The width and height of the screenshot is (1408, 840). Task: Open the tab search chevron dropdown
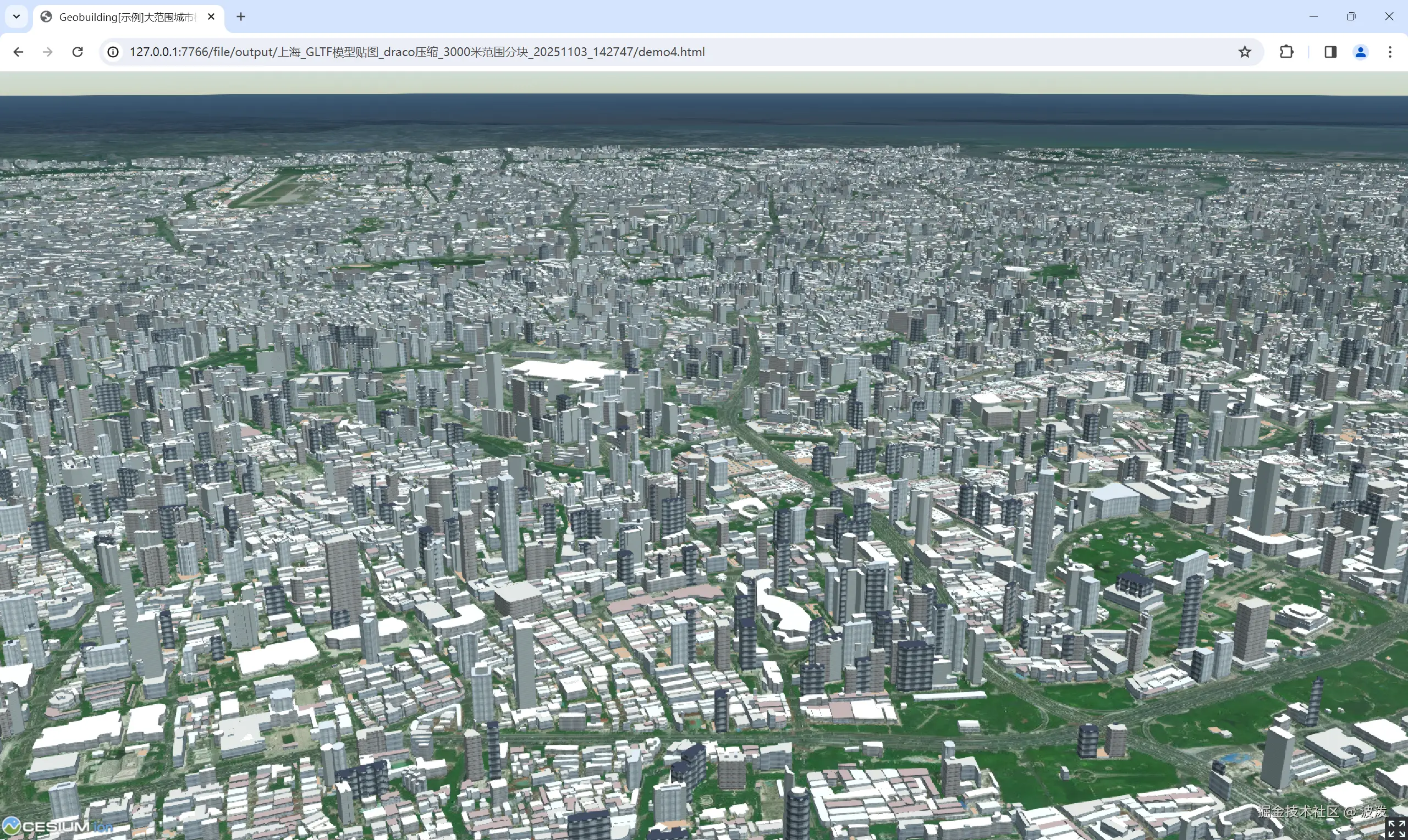(16, 16)
